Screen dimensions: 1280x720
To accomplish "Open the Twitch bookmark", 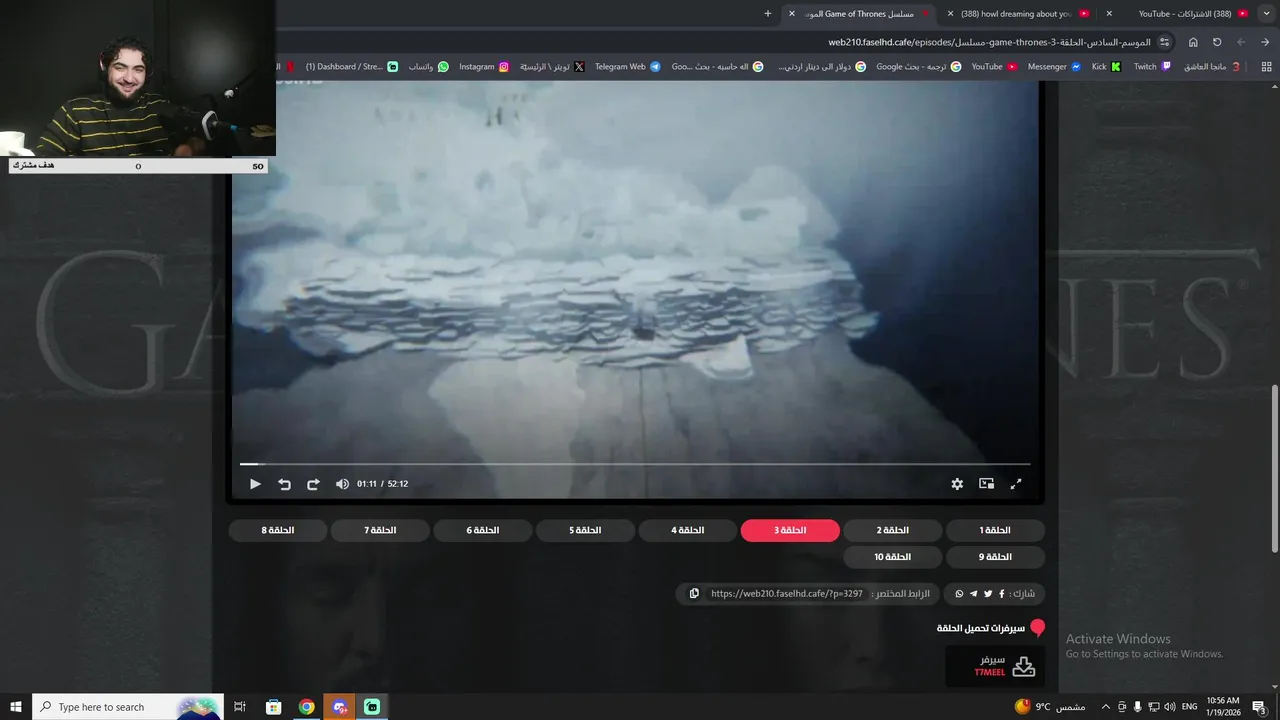I will coord(1152,67).
